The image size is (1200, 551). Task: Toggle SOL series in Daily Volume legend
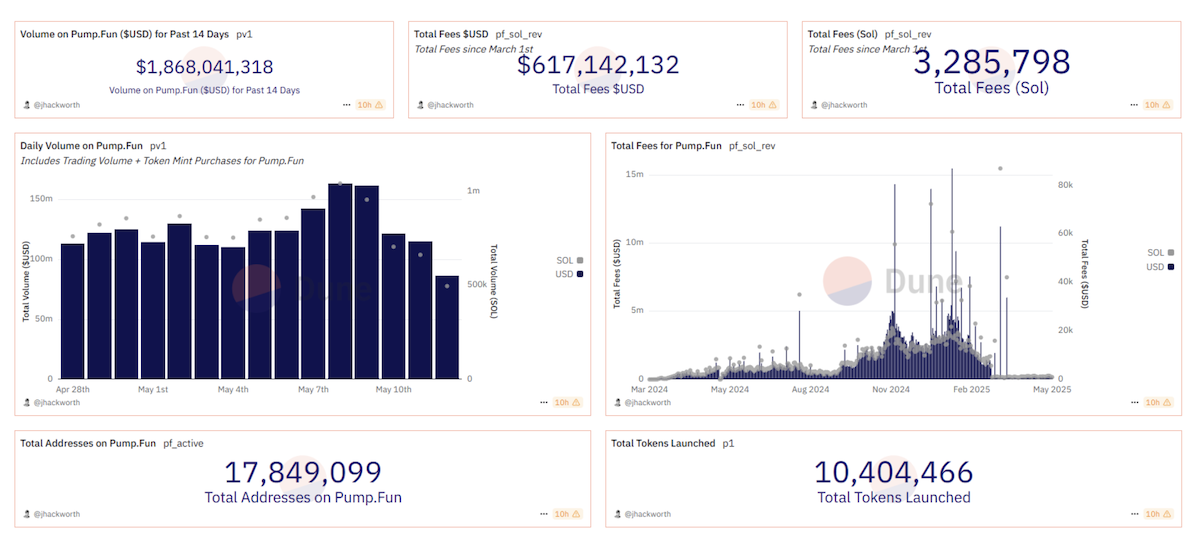[x=570, y=260]
